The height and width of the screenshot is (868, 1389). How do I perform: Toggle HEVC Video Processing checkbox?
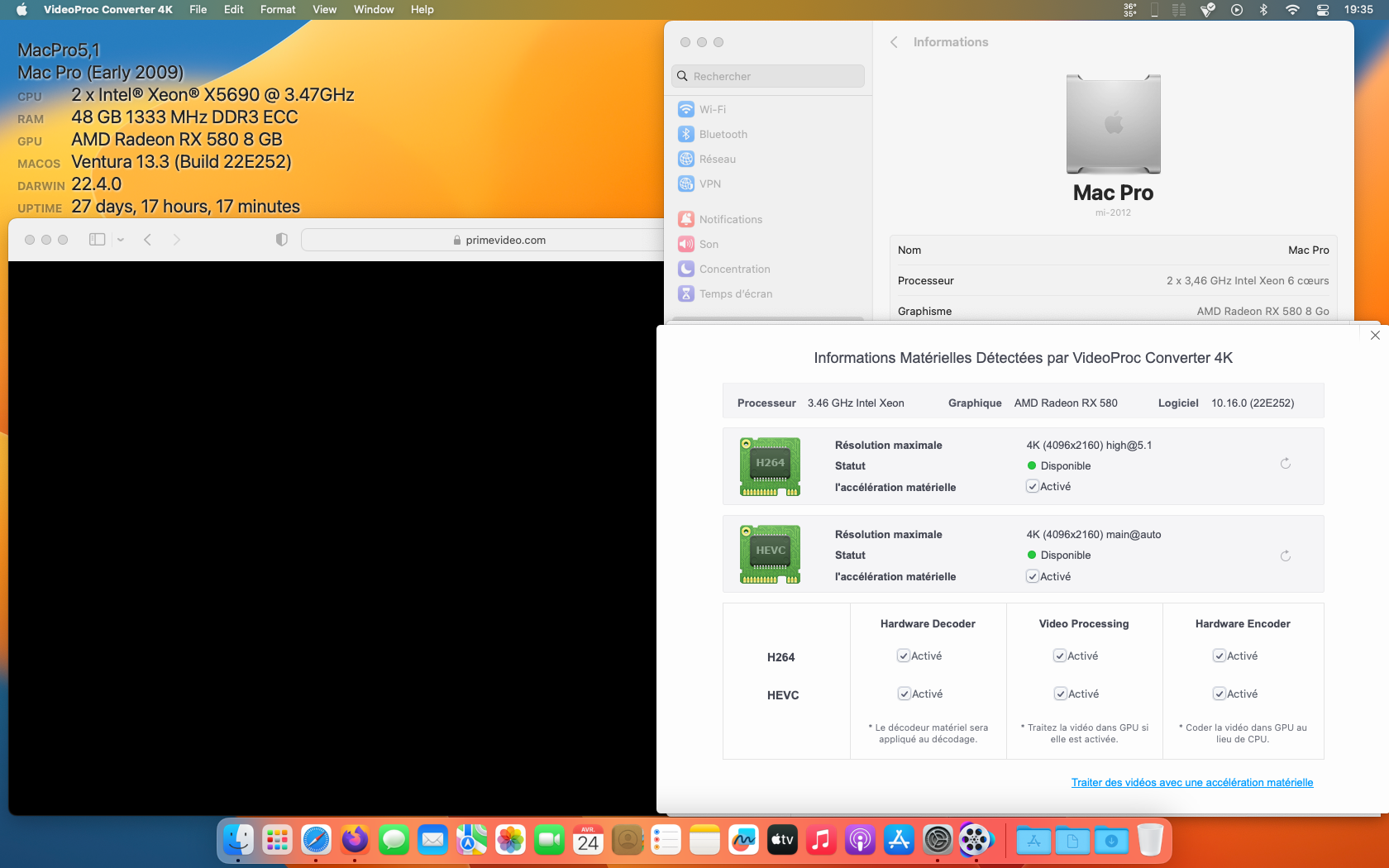tap(1061, 694)
